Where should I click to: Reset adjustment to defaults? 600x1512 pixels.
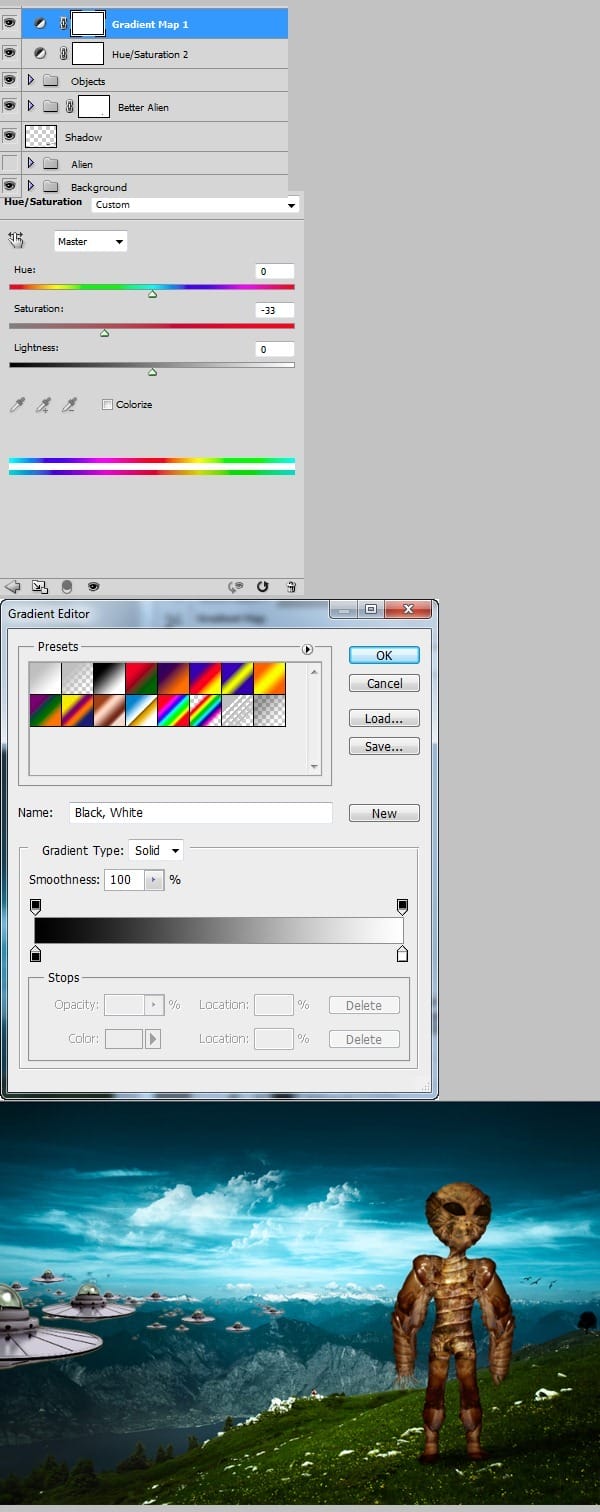click(264, 587)
